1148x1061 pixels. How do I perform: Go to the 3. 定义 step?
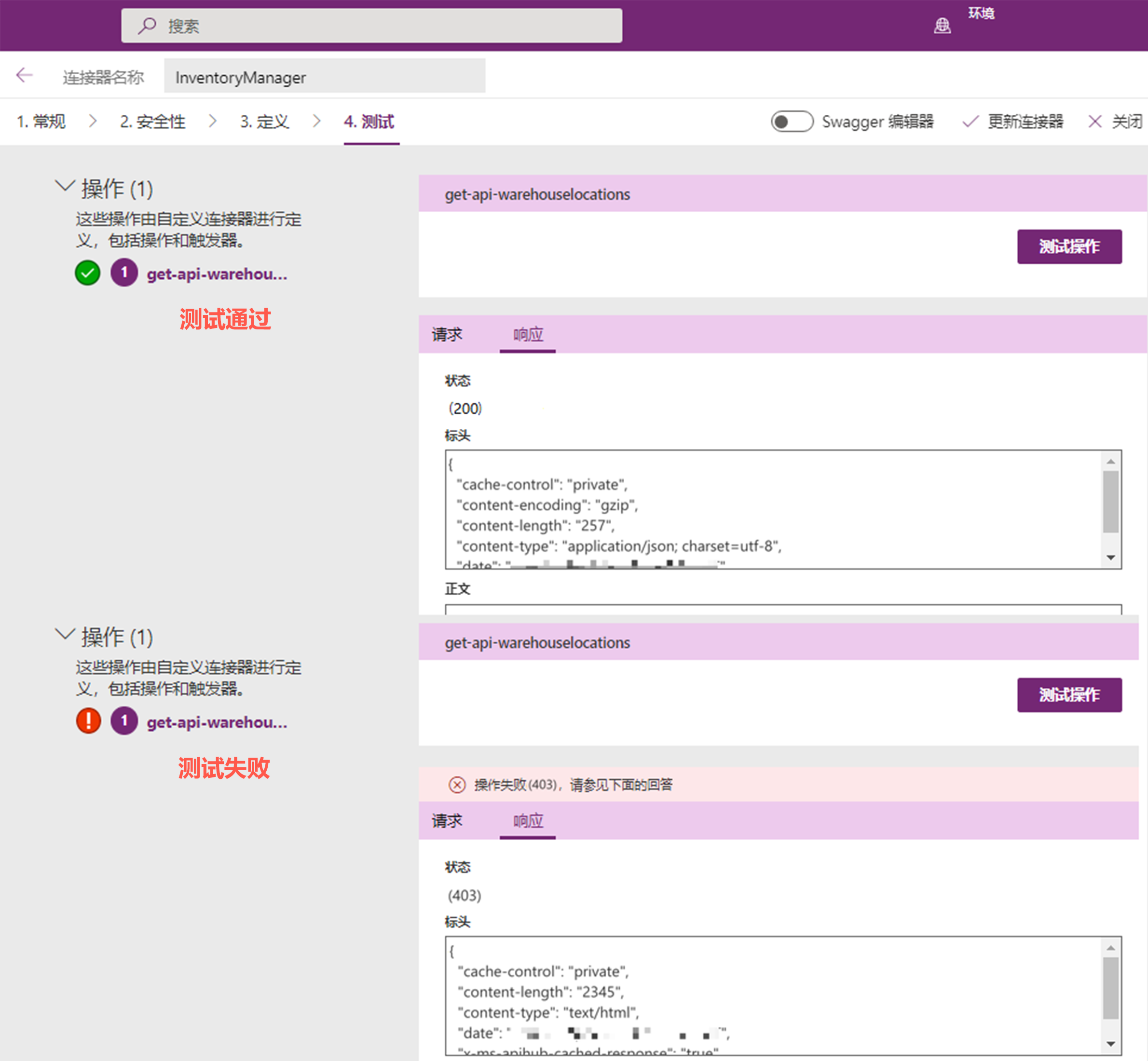click(x=265, y=122)
